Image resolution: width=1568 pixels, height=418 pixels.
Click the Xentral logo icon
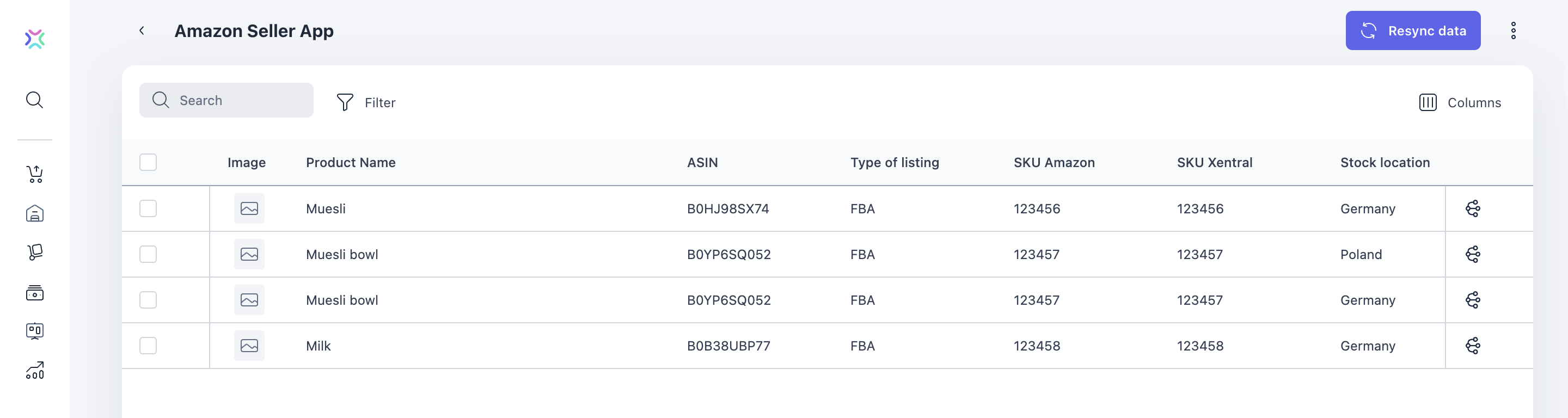point(35,39)
